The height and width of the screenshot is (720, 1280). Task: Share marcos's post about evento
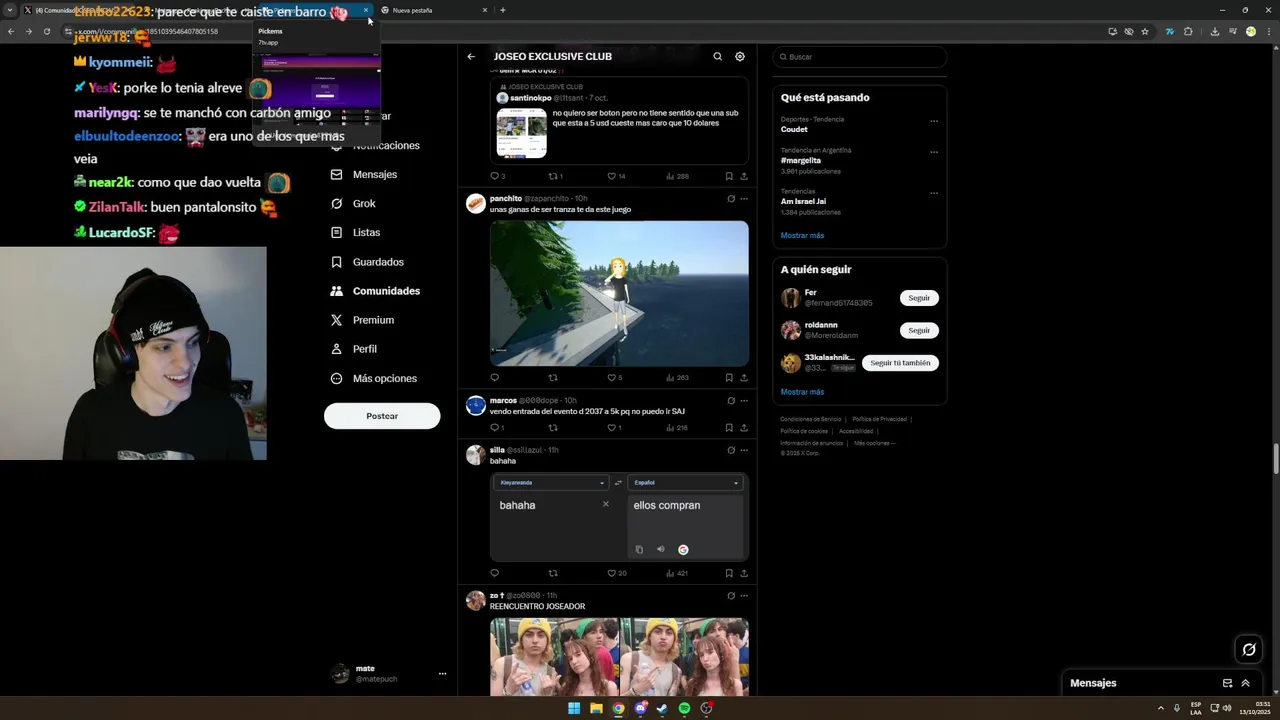coord(744,428)
